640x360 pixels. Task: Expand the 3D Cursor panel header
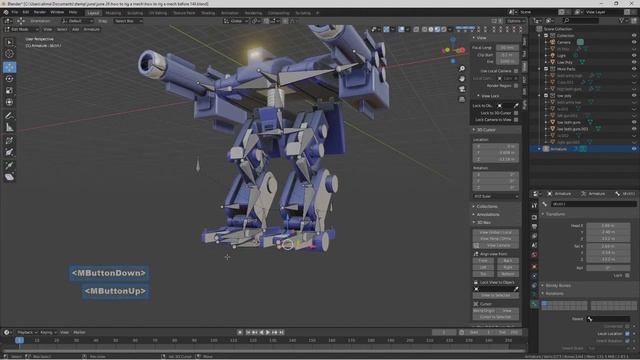click(496, 130)
